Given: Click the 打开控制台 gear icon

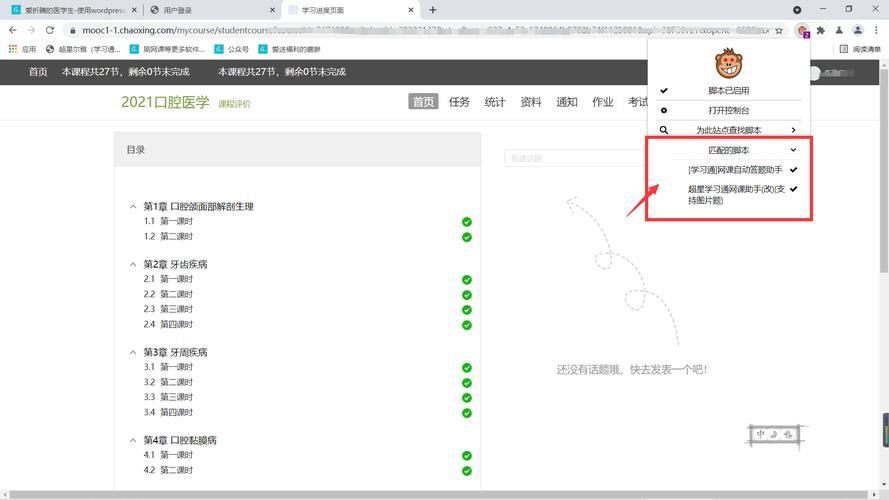Looking at the screenshot, I should click(x=664, y=110).
